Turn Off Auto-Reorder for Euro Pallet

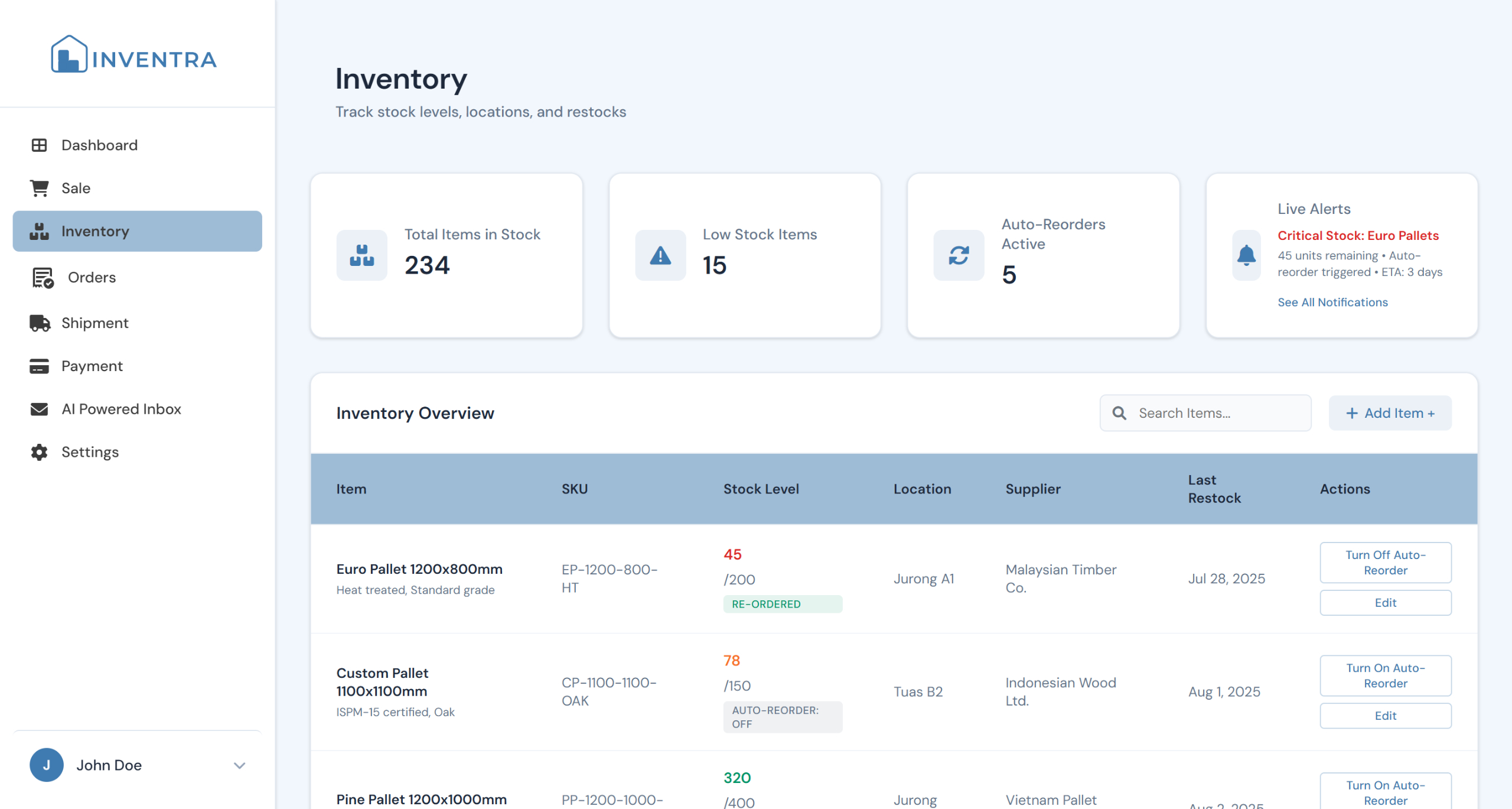pos(1386,562)
